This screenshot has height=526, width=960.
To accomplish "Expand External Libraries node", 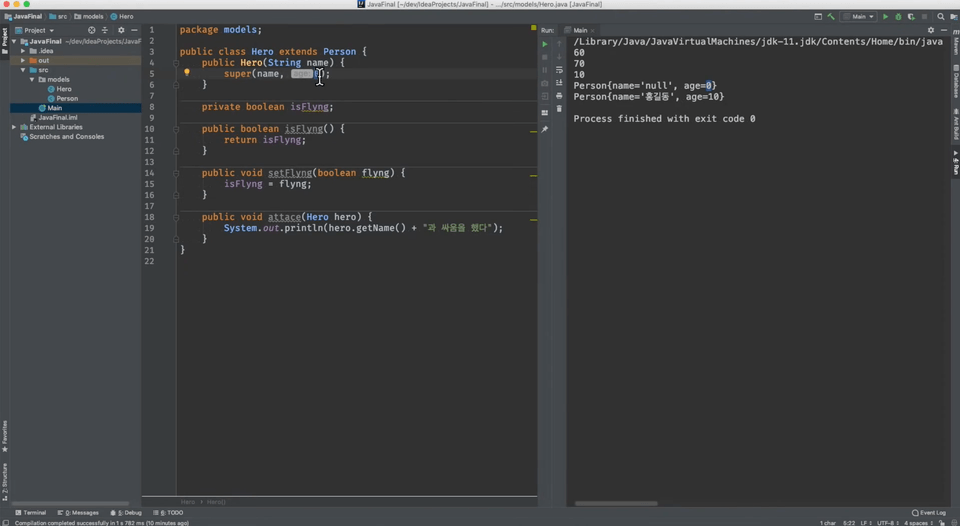I will click(x=14, y=127).
